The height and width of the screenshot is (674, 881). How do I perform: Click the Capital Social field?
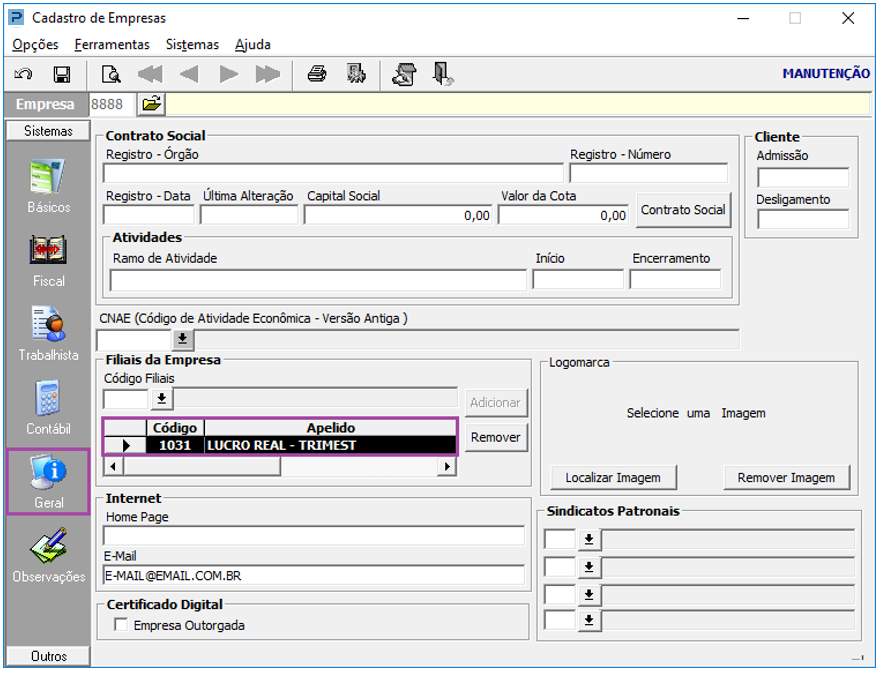[398, 215]
